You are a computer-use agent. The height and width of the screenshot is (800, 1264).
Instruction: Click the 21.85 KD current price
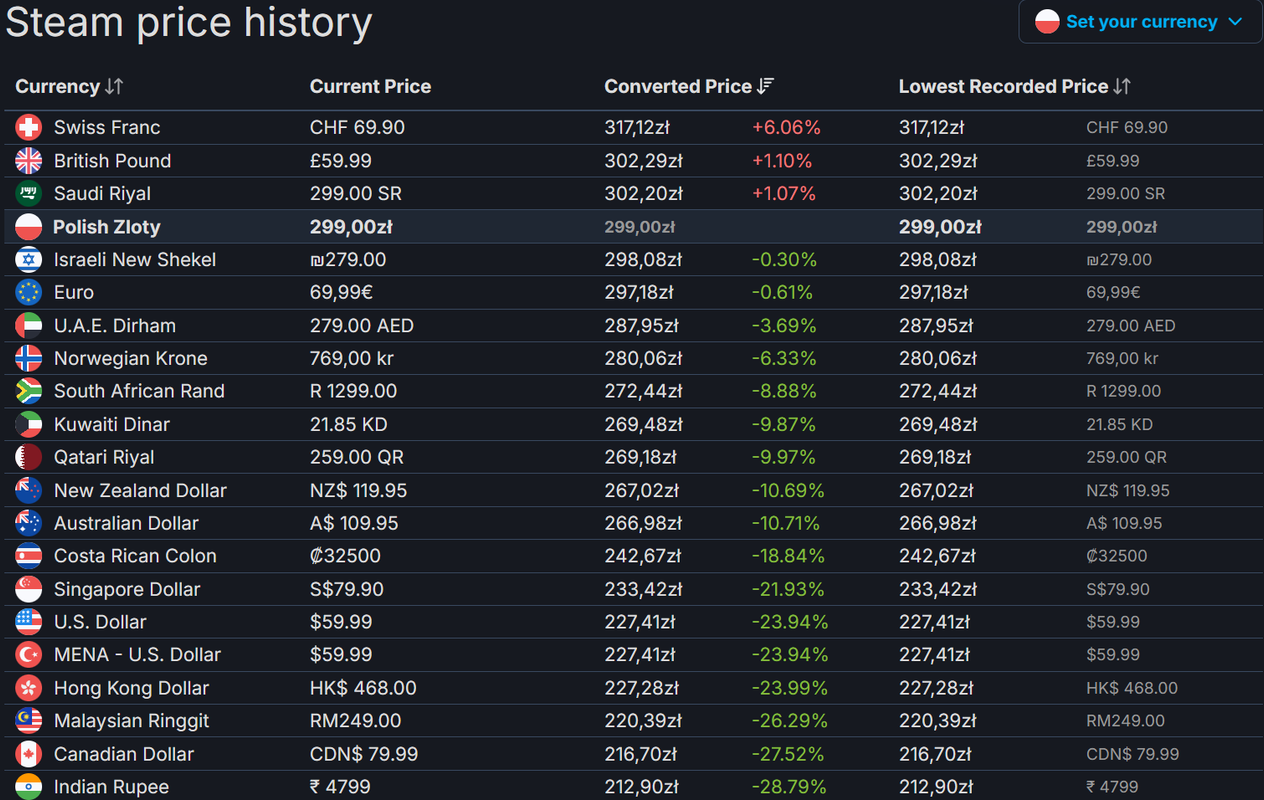click(x=349, y=424)
